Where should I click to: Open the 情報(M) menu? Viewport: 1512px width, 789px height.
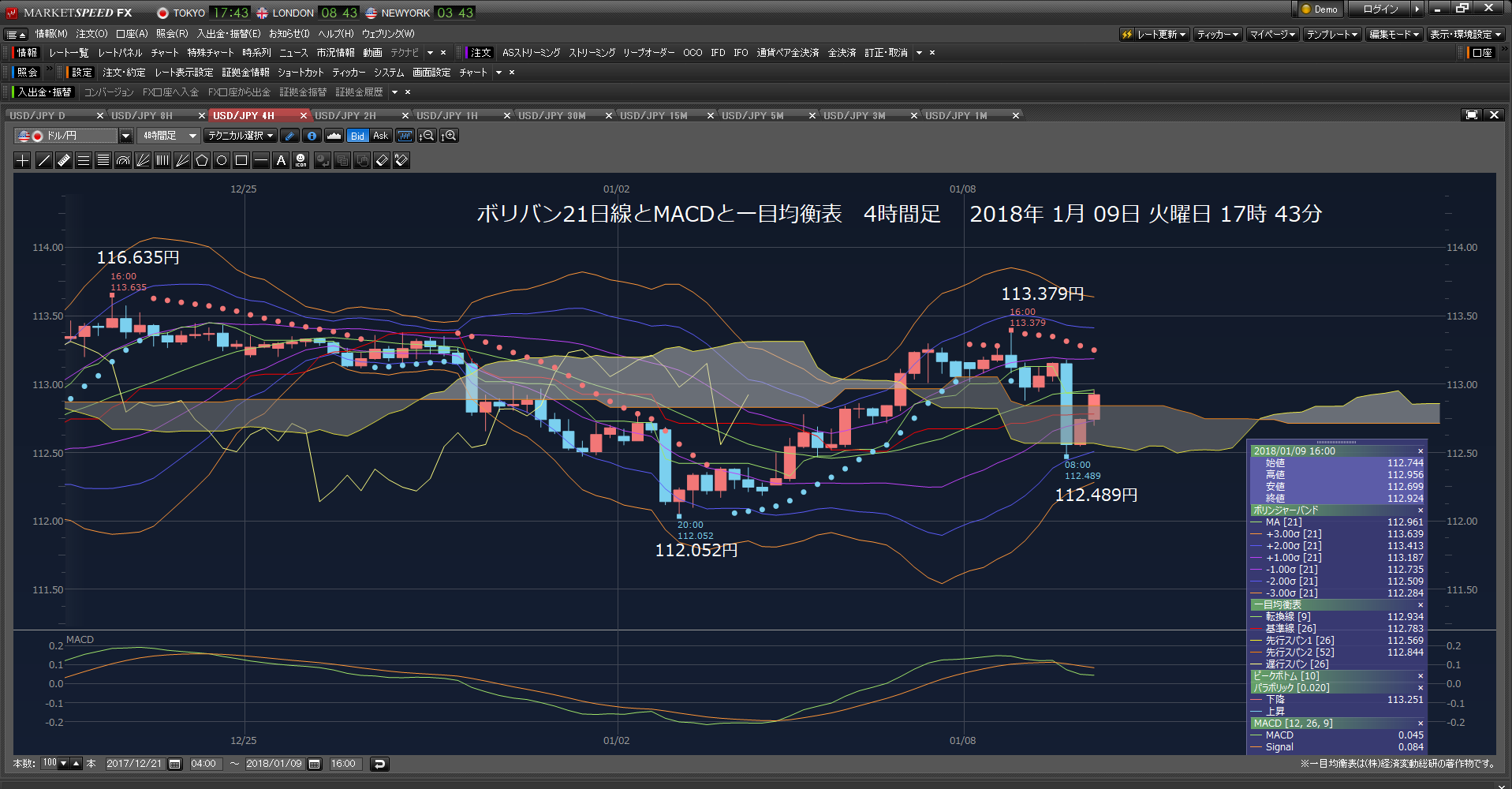pyautogui.click(x=51, y=34)
